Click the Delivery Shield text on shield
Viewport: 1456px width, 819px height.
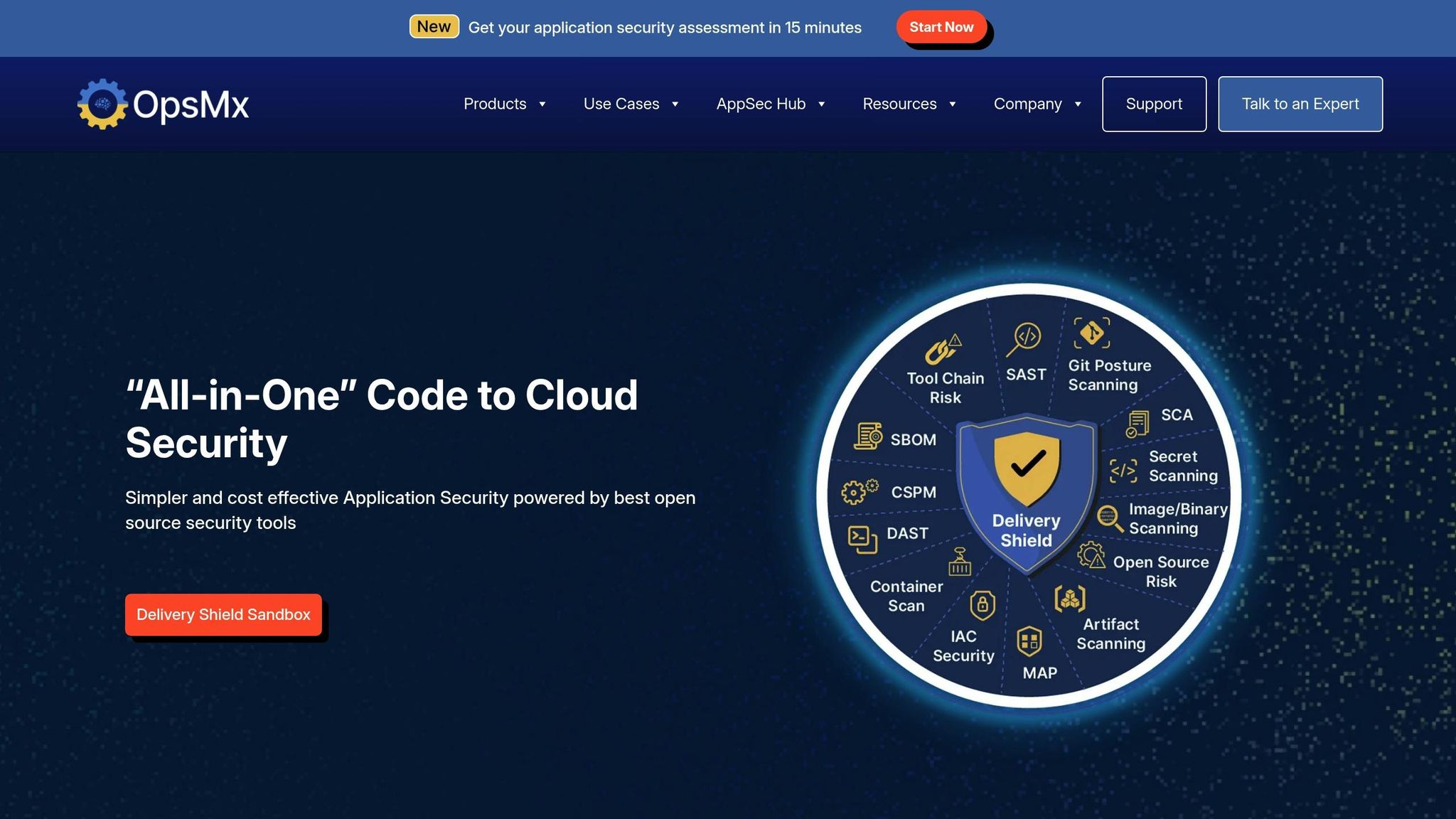pyautogui.click(x=1026, y=530)
